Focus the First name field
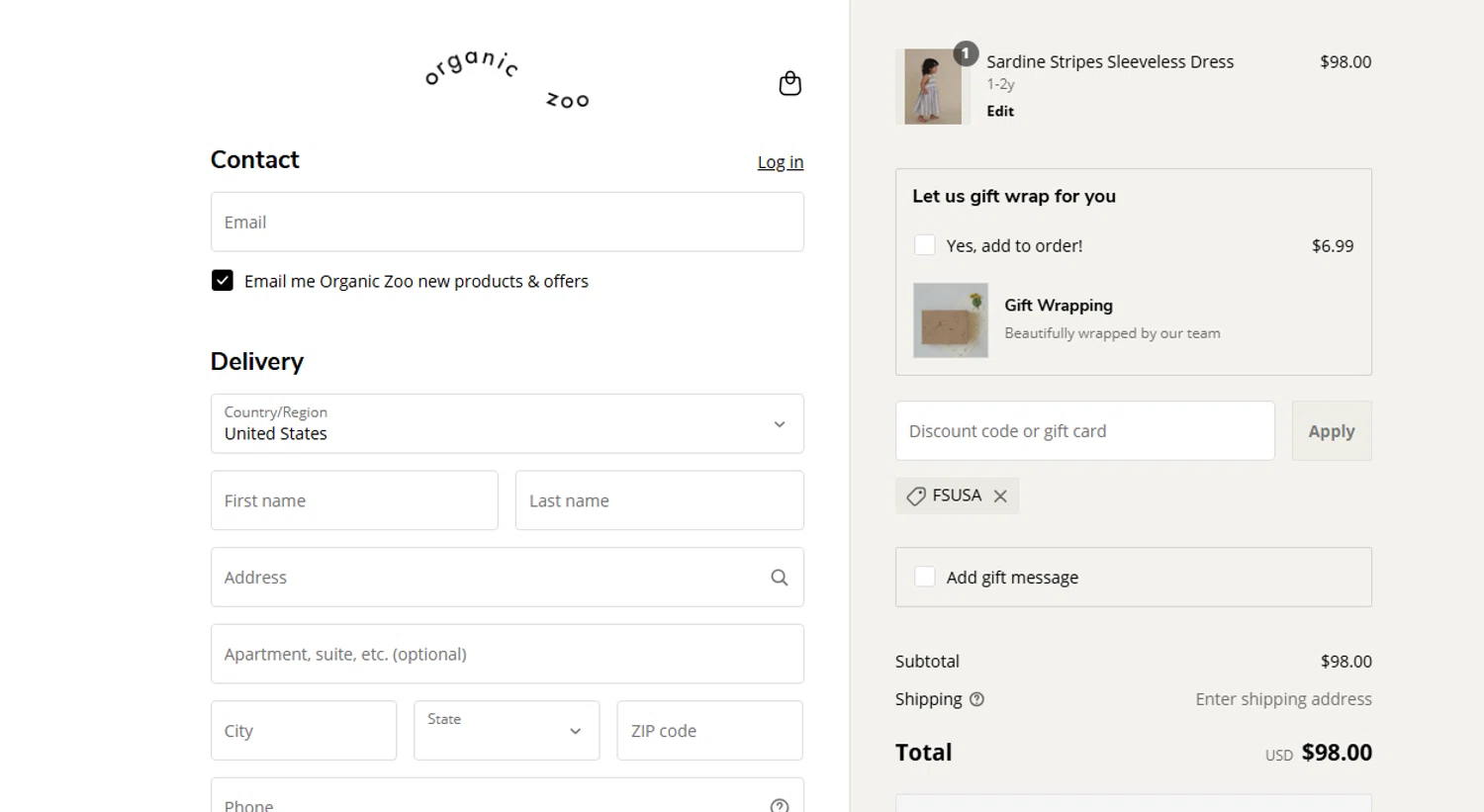The image size is (1484, 812). coord(354,500)
